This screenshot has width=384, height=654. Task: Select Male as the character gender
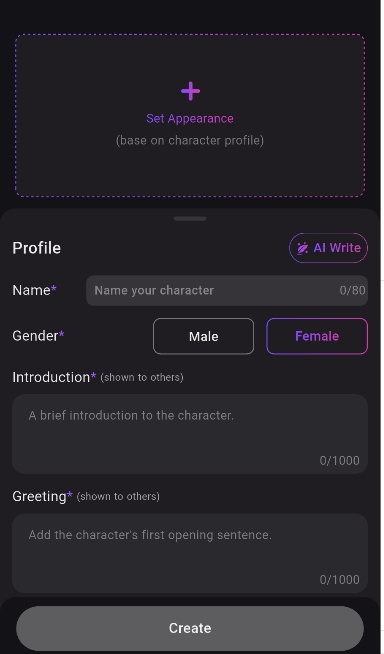point(203,336)
